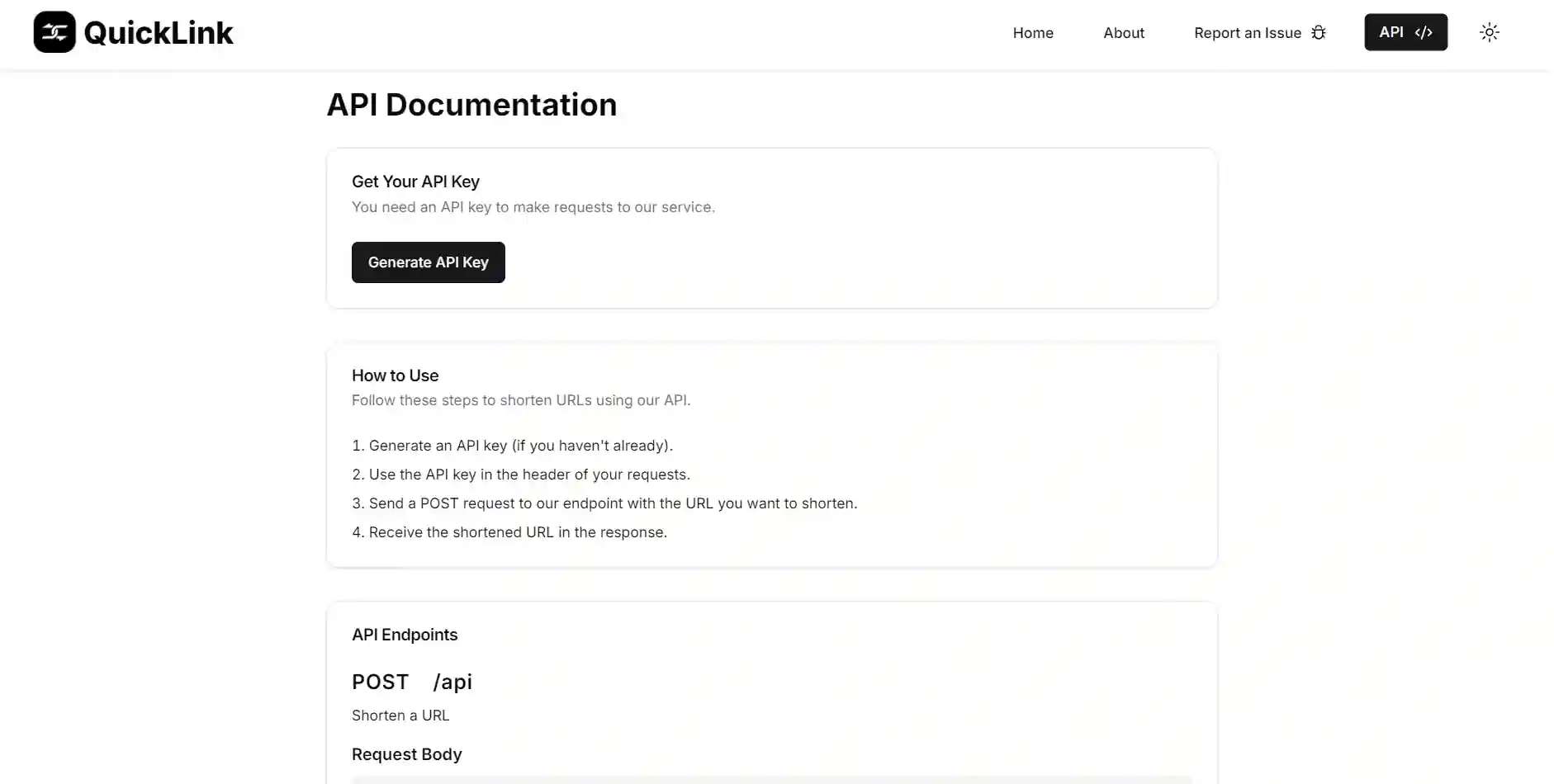
Task: Click the API Endpoints heading
Action: pos(405,635)
